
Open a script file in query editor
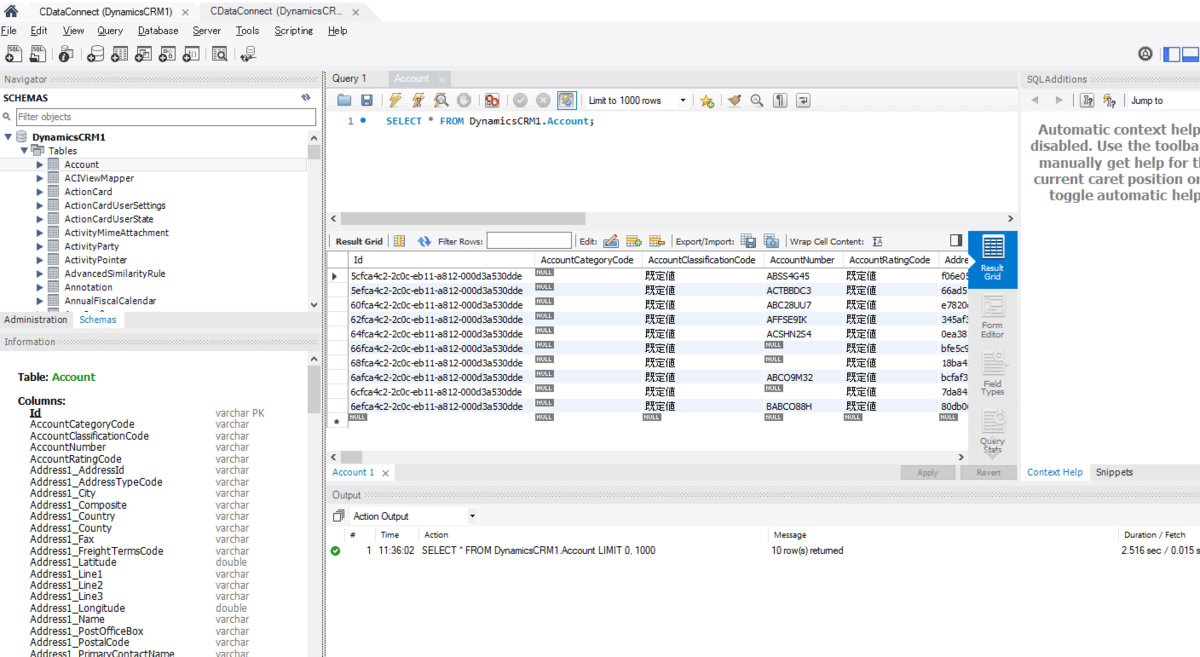point(344,100)
